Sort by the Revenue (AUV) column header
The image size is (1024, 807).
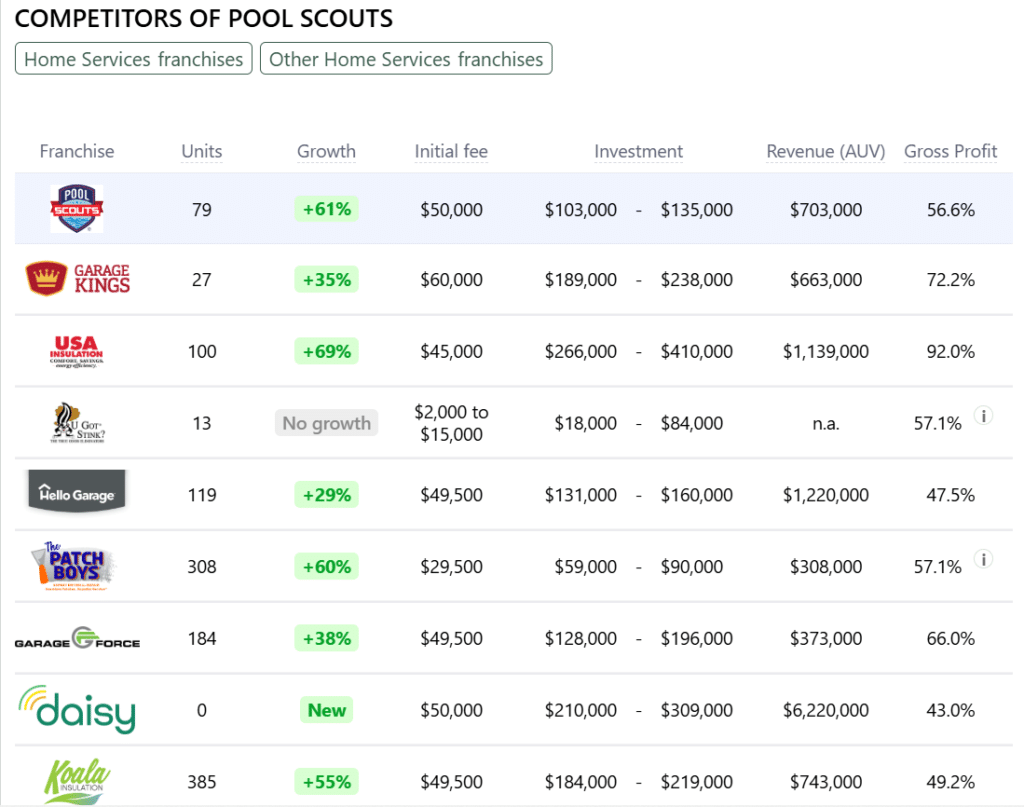(826, 151)
